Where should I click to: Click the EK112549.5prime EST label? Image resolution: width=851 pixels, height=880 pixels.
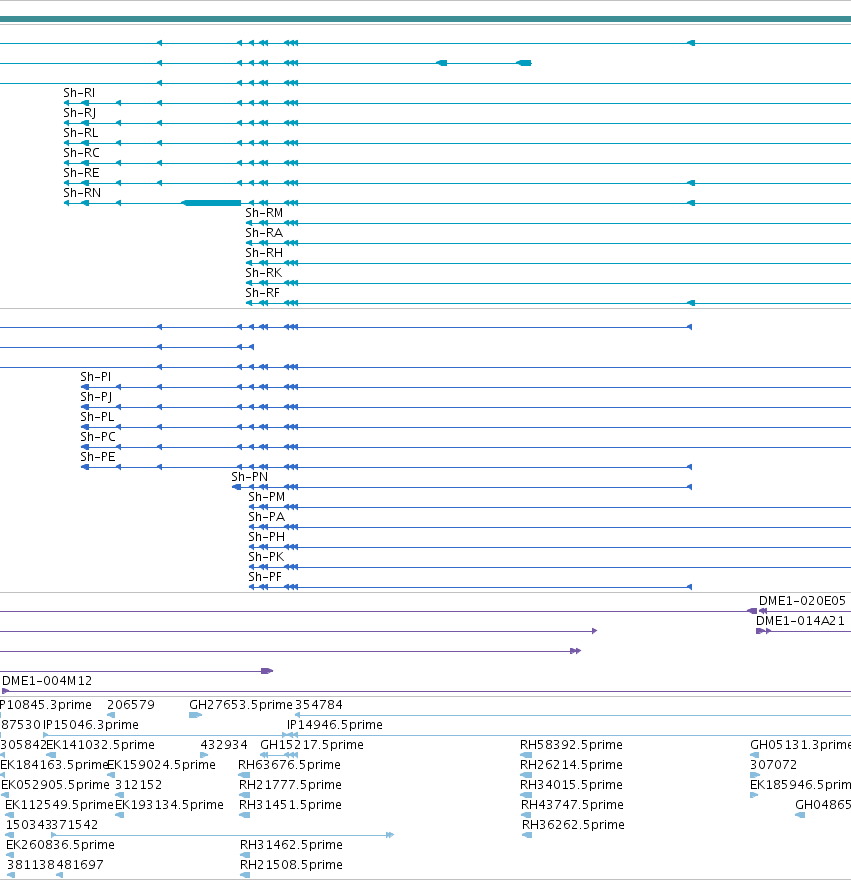pos(60,805)
